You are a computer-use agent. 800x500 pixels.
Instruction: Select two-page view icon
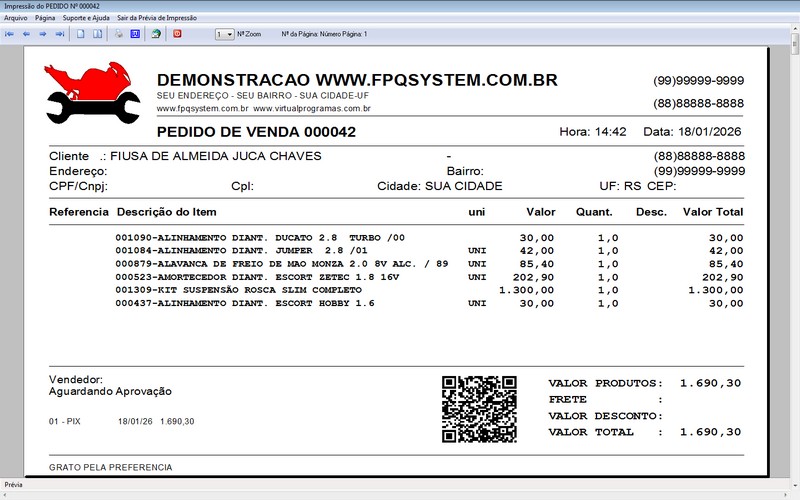tap(97, 34)
